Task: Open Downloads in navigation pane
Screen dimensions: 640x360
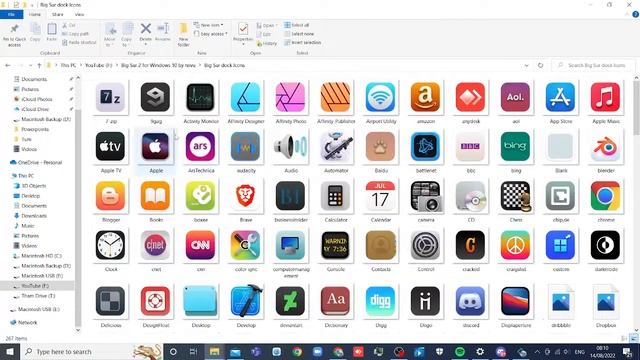Action: (x=34, y=216)
